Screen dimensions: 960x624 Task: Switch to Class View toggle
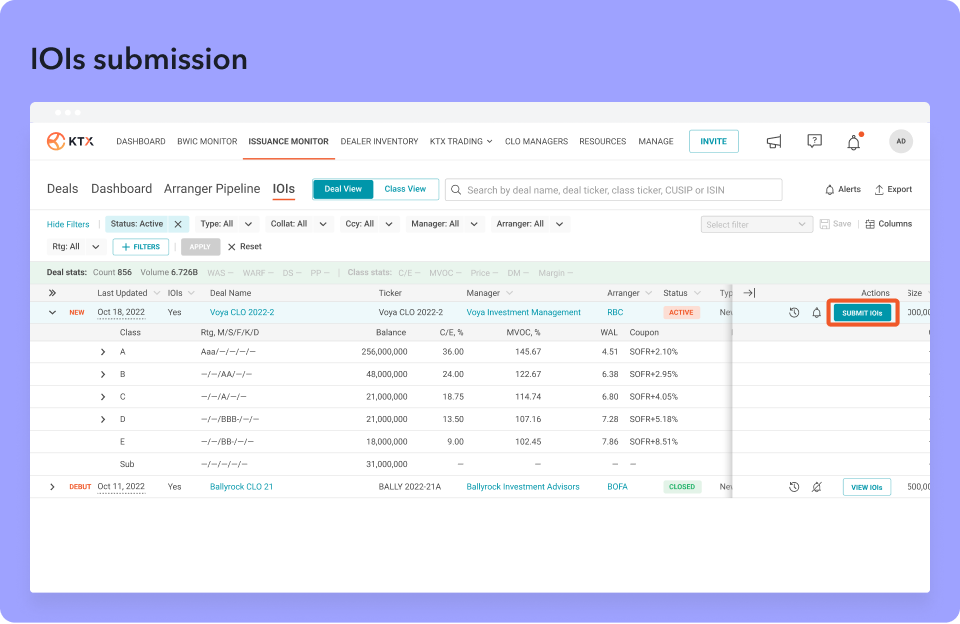pyautogui.click(x=405, y=189)
